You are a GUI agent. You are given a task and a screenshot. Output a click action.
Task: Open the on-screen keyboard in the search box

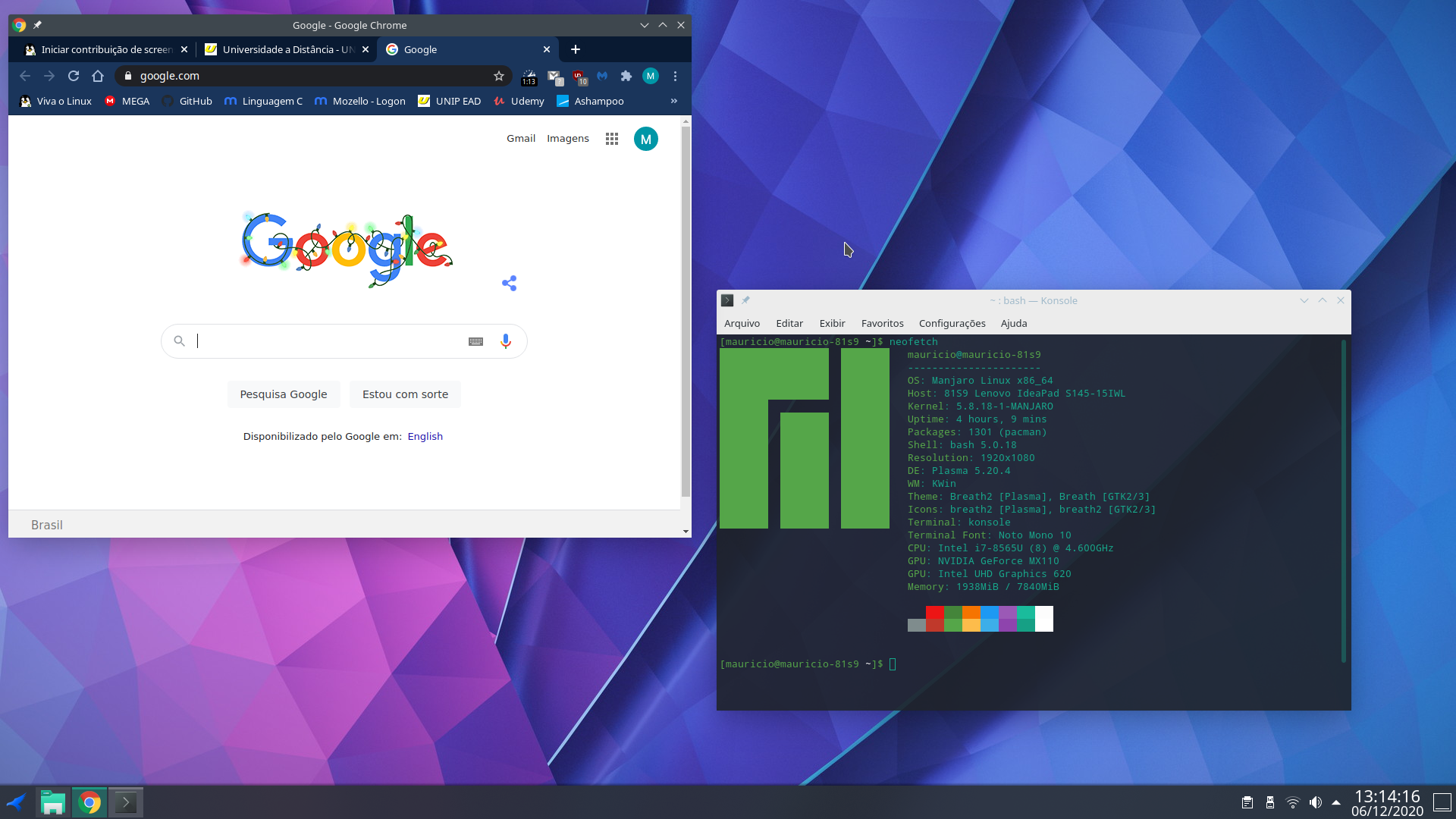tap(475, 341)
